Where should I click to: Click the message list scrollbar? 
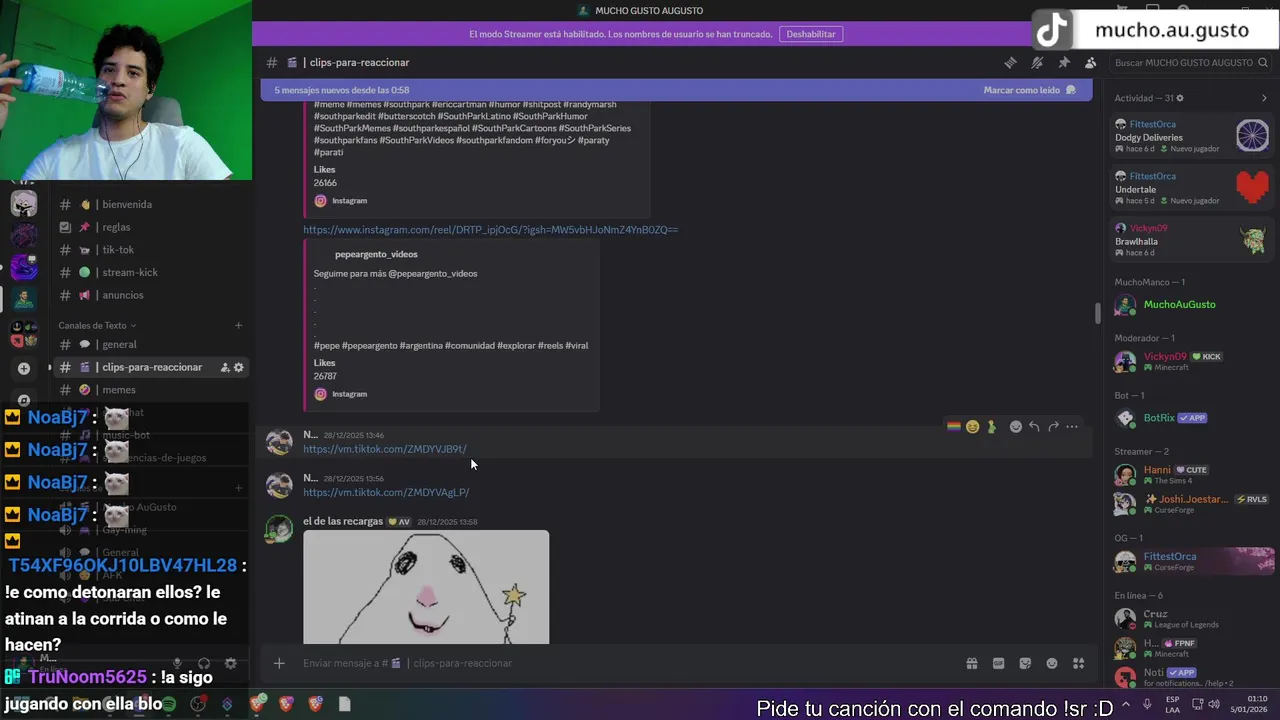(x=1097, y=313)
